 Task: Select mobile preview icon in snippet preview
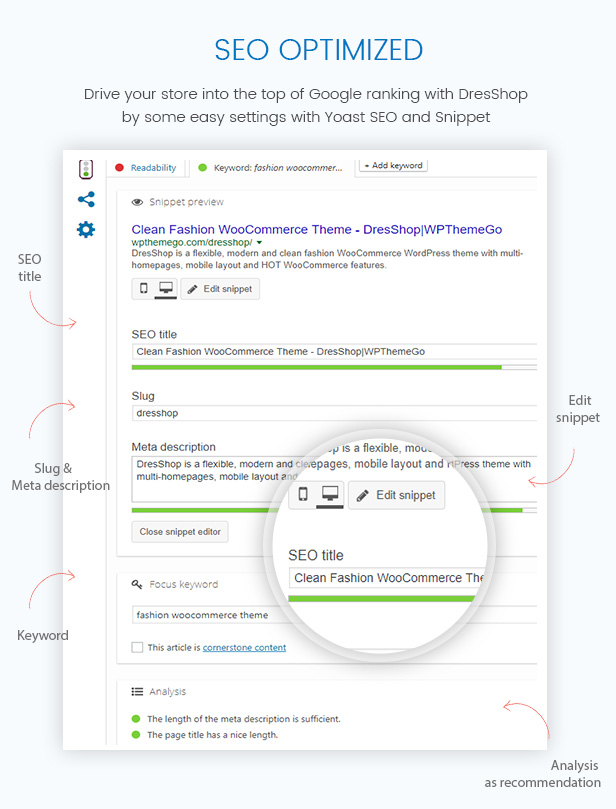(x=144, y=288)
